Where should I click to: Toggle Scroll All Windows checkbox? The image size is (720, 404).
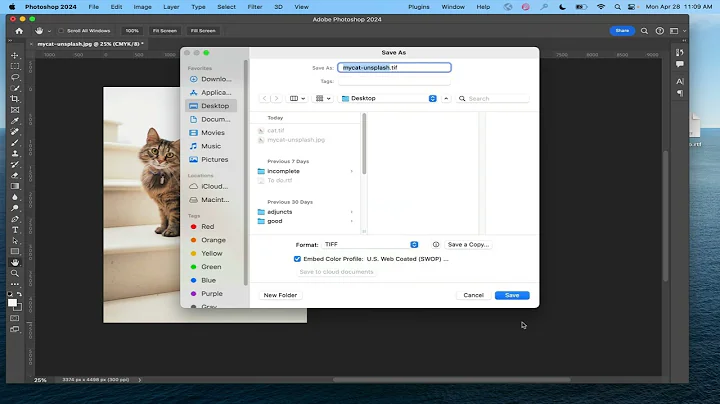pos(61,31)
